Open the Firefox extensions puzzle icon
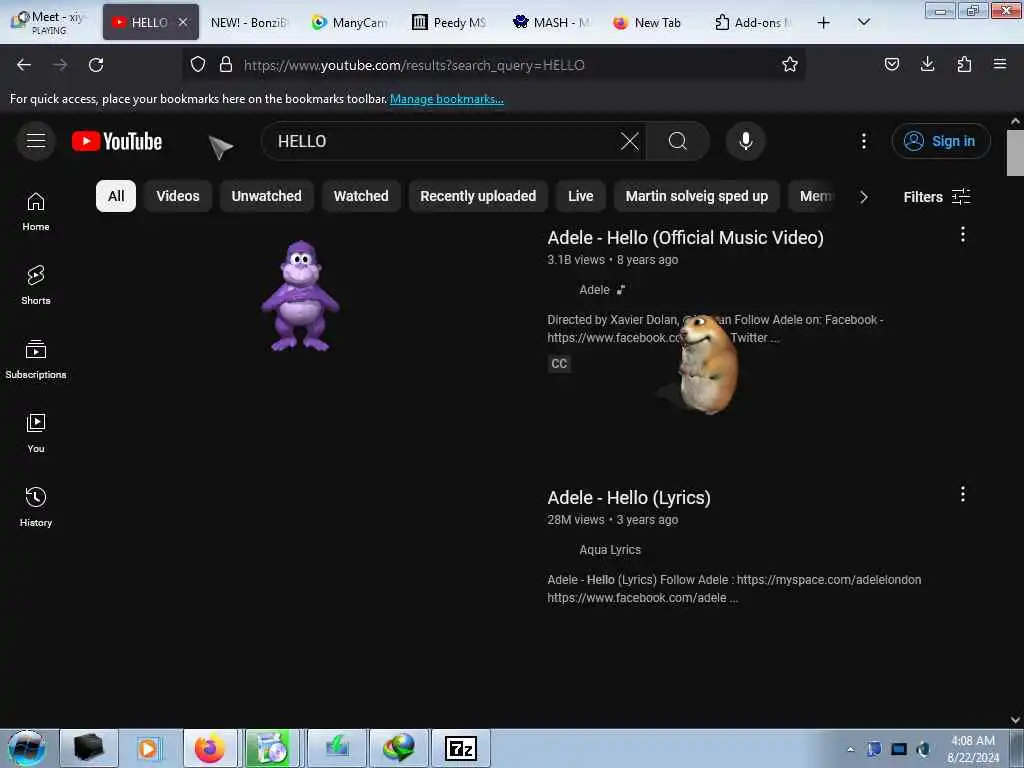Image resolution: width=1024 pixels, height=768 pixels. 964,64
